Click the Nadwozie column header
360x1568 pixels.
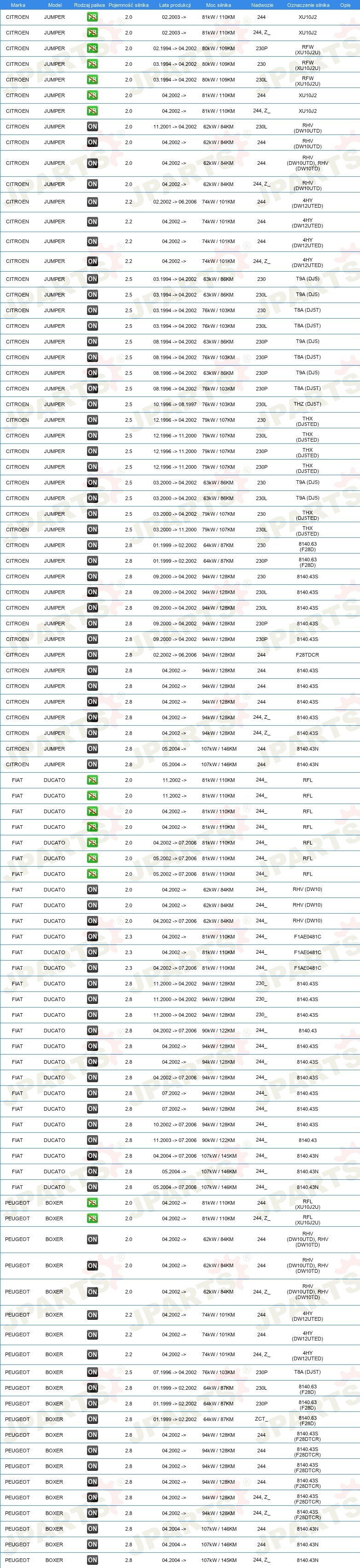262,5
